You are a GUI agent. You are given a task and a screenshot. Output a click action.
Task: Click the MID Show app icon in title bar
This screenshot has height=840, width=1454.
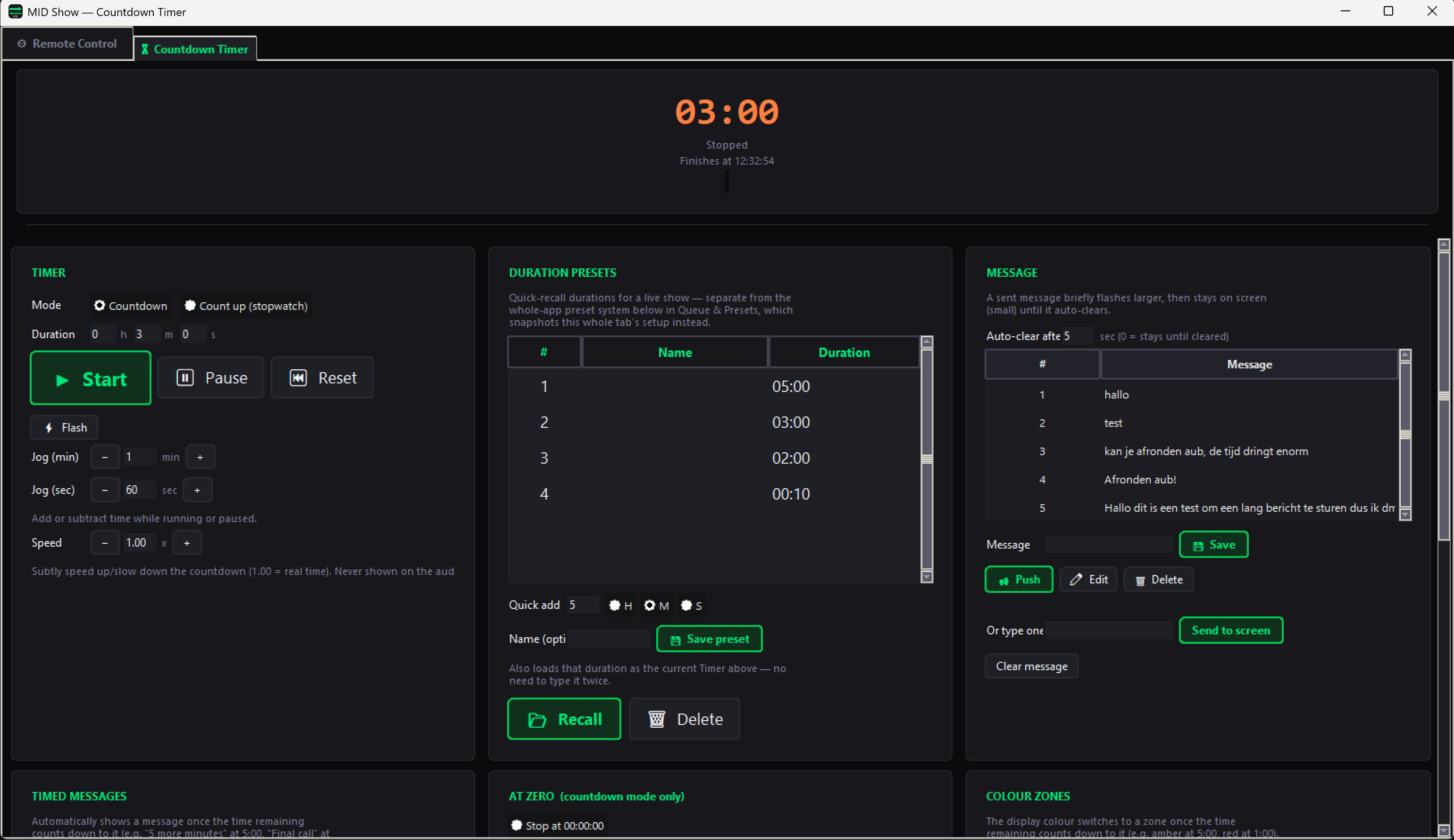(x=15, y=11)
